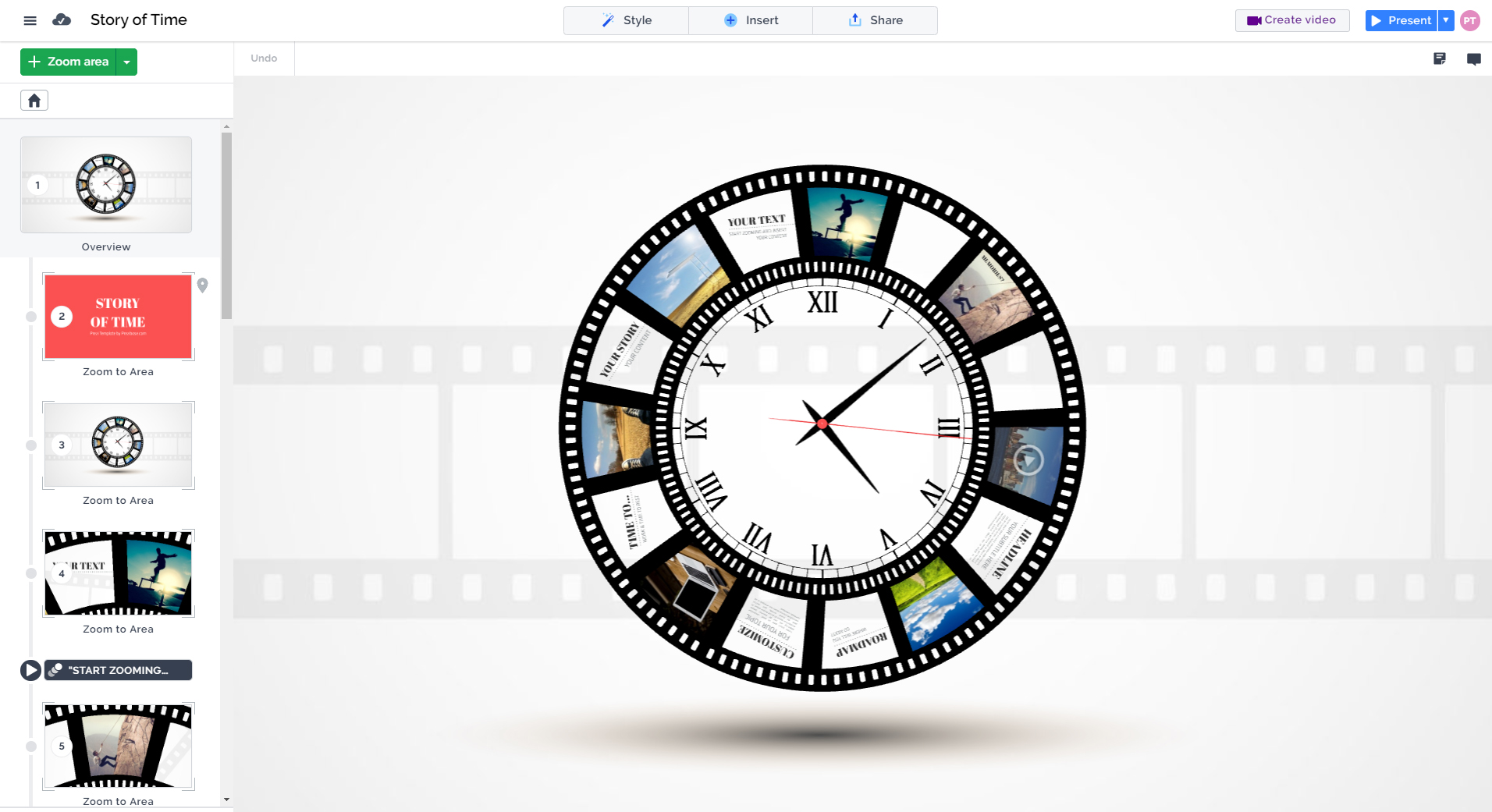Click the home overview icon above the slides
The image size is (1492, 812).
pyautogui.click(x=34, y=100)
